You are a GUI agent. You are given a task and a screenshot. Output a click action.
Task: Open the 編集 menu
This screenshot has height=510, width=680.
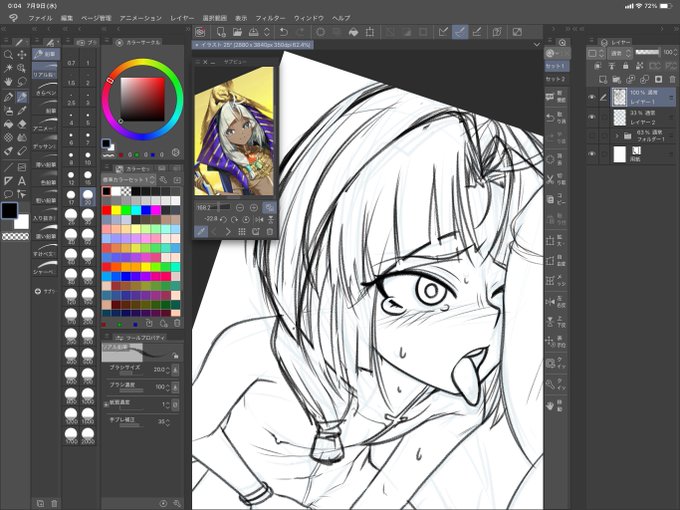(67, 18)
